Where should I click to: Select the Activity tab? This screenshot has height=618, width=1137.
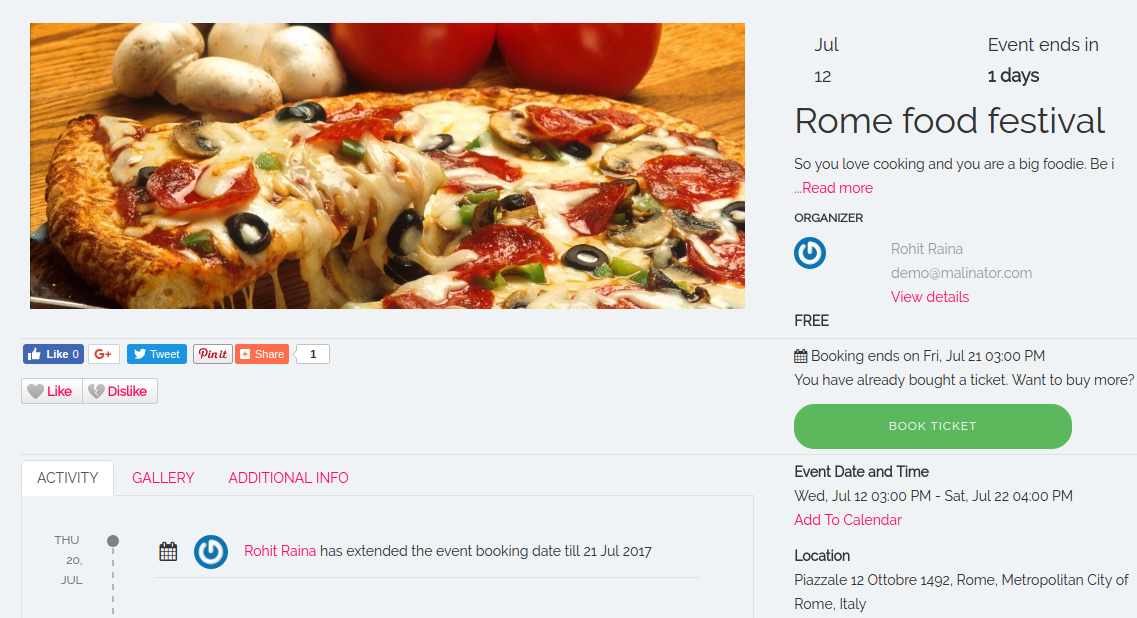(x=68, y=478)
